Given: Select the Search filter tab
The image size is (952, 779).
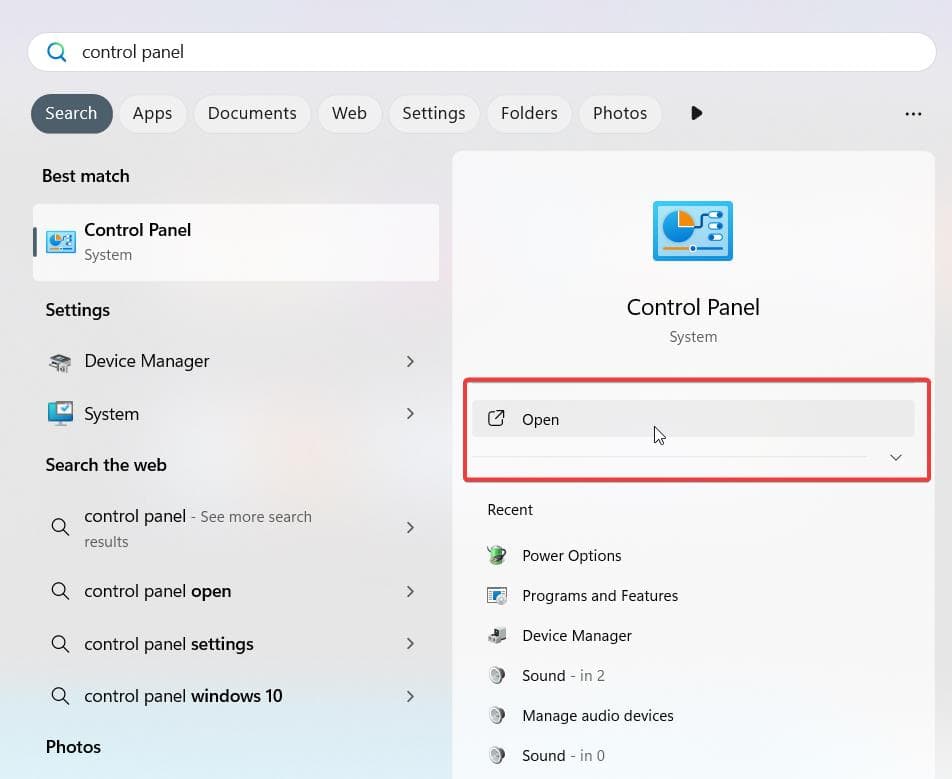Looking at the screenshot, I should [72, 114].
